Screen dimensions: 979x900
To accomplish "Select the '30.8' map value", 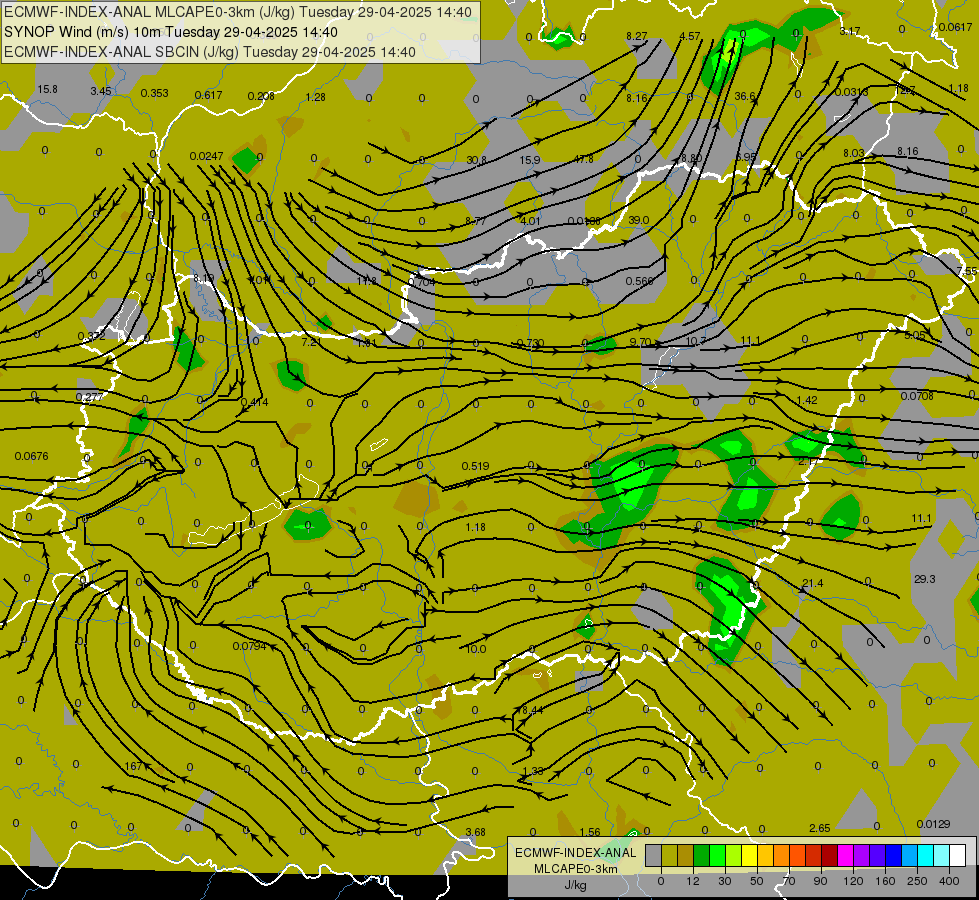I will [x=476, y=161].
